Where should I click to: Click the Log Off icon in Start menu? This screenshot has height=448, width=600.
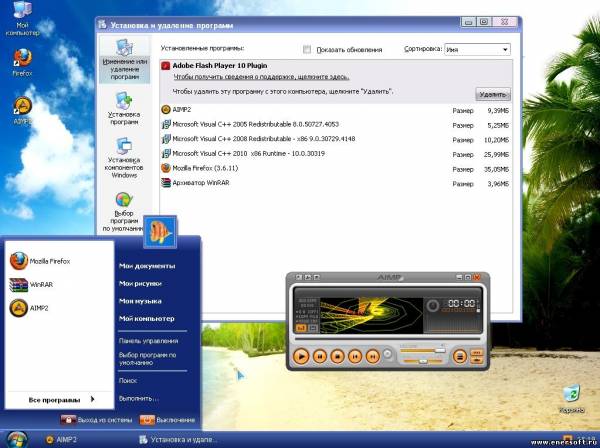(x=68, y=420)
